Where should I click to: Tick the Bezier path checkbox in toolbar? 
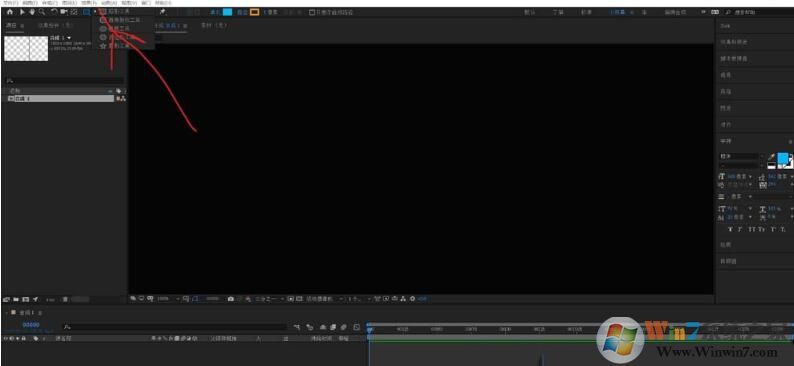(x=312, y=12)
